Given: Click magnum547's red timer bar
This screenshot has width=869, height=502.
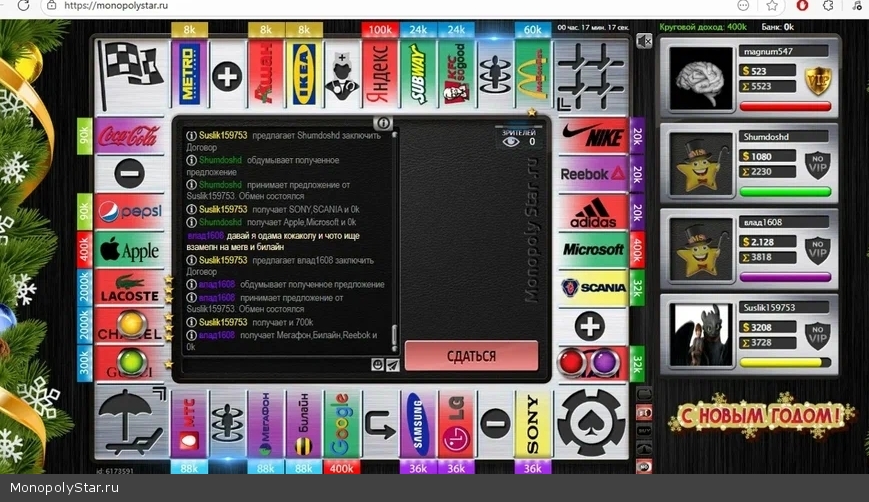Looking at the screenshot, I should [x=785, y=106].
